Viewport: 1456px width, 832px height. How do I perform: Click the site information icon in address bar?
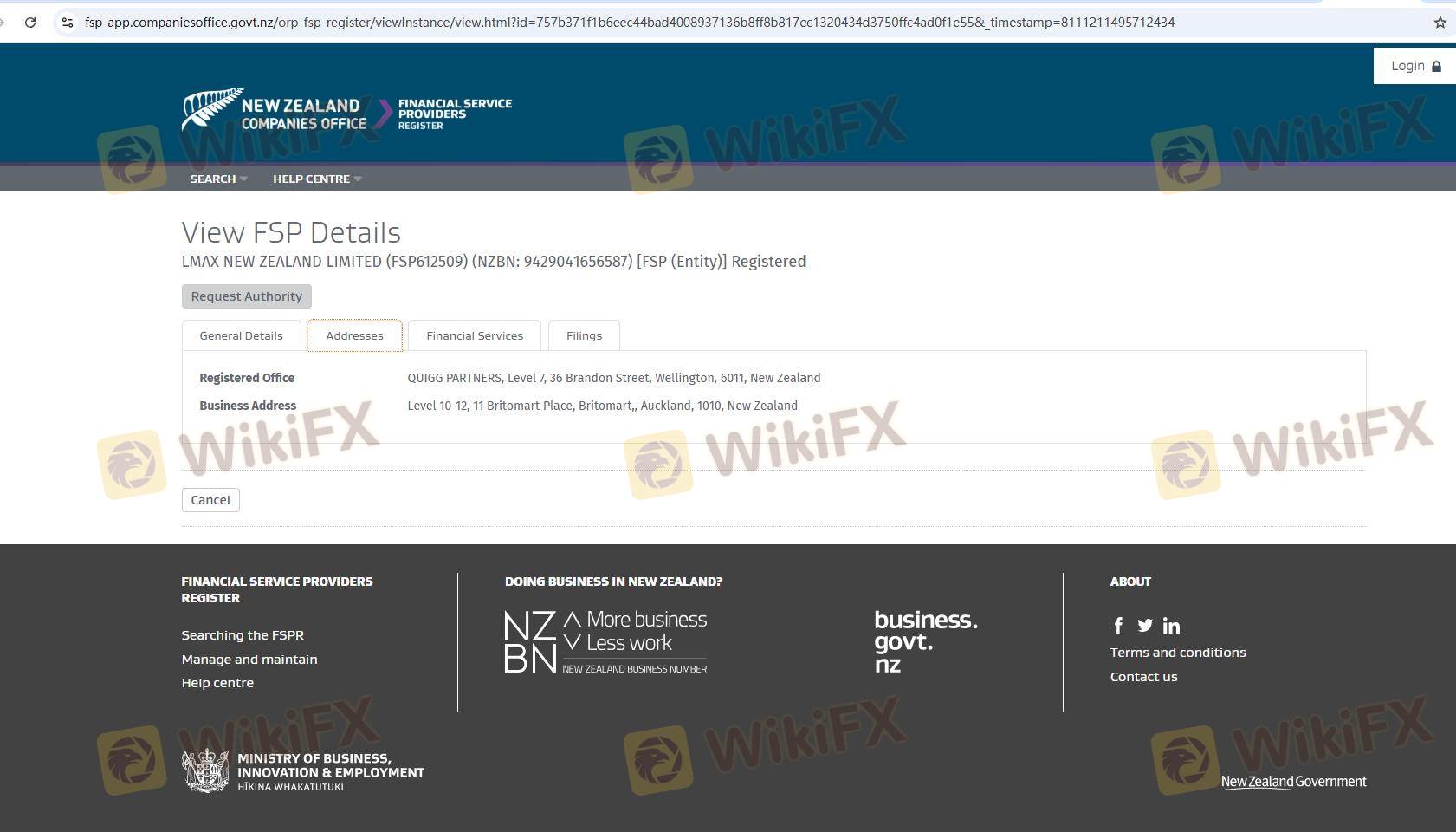[68, 23]
